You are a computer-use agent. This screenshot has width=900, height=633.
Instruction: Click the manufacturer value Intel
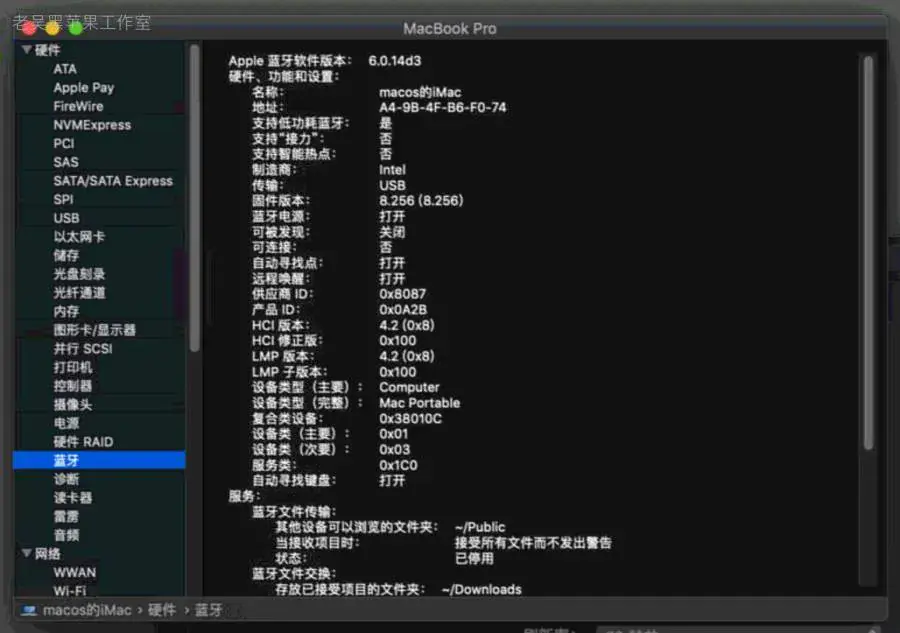[x=392, y=170]
